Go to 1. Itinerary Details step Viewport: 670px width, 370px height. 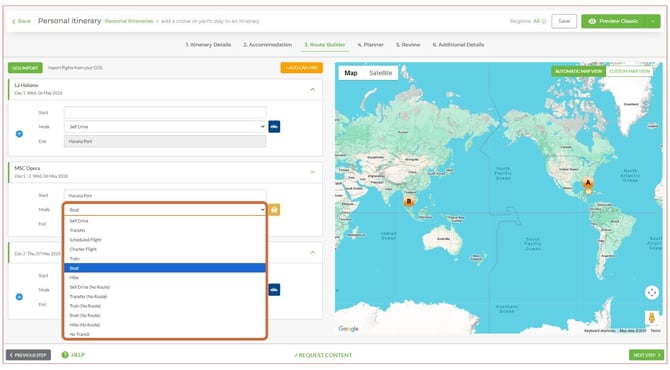(x=209, y=44)
